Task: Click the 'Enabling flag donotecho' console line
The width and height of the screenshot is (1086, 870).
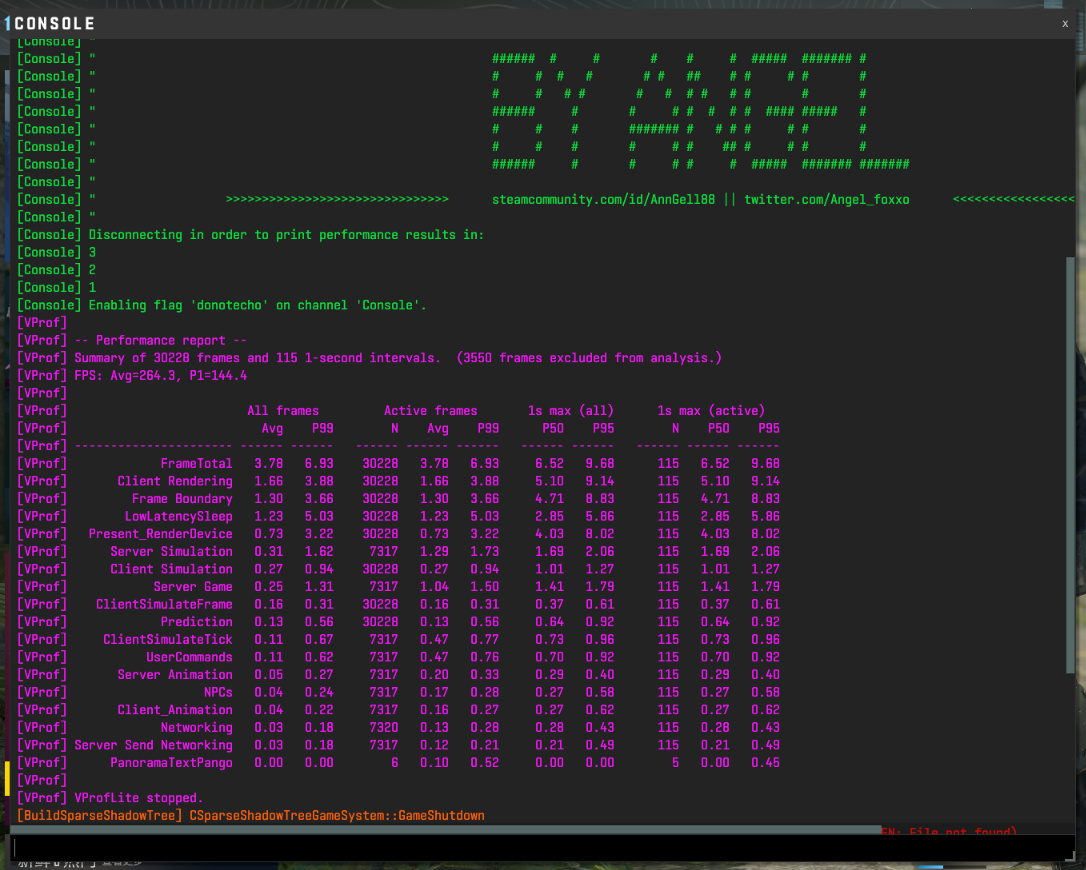Action: [x=258, y=305]
